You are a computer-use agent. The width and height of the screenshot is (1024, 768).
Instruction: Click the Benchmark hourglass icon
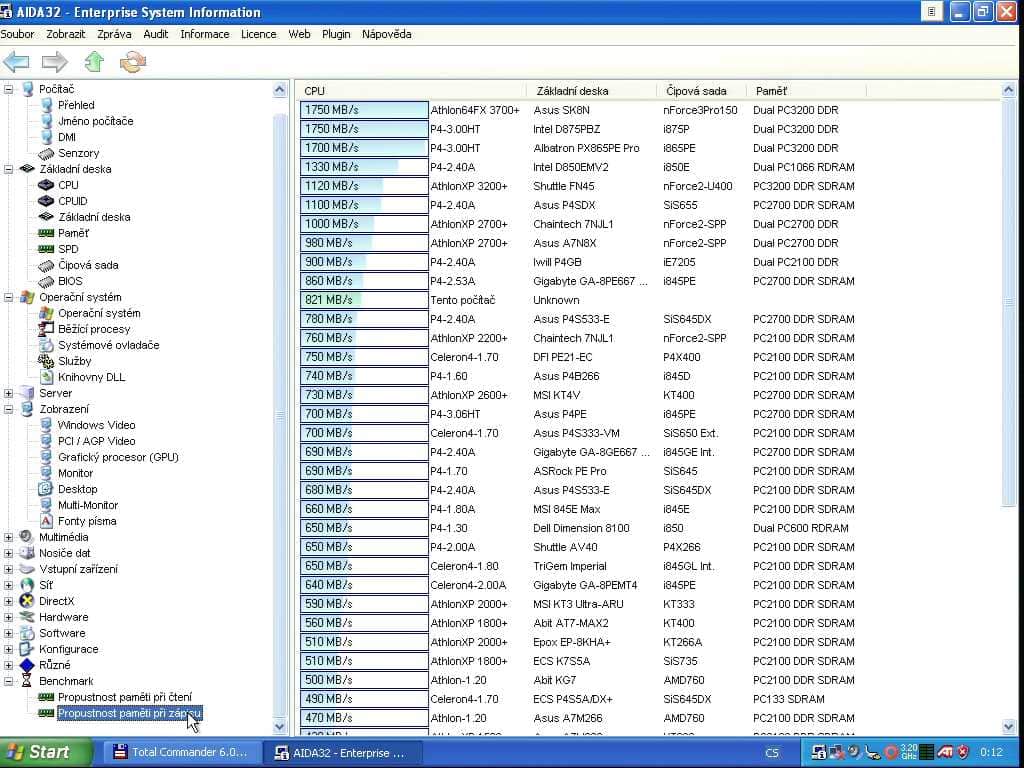coord(27,681)
